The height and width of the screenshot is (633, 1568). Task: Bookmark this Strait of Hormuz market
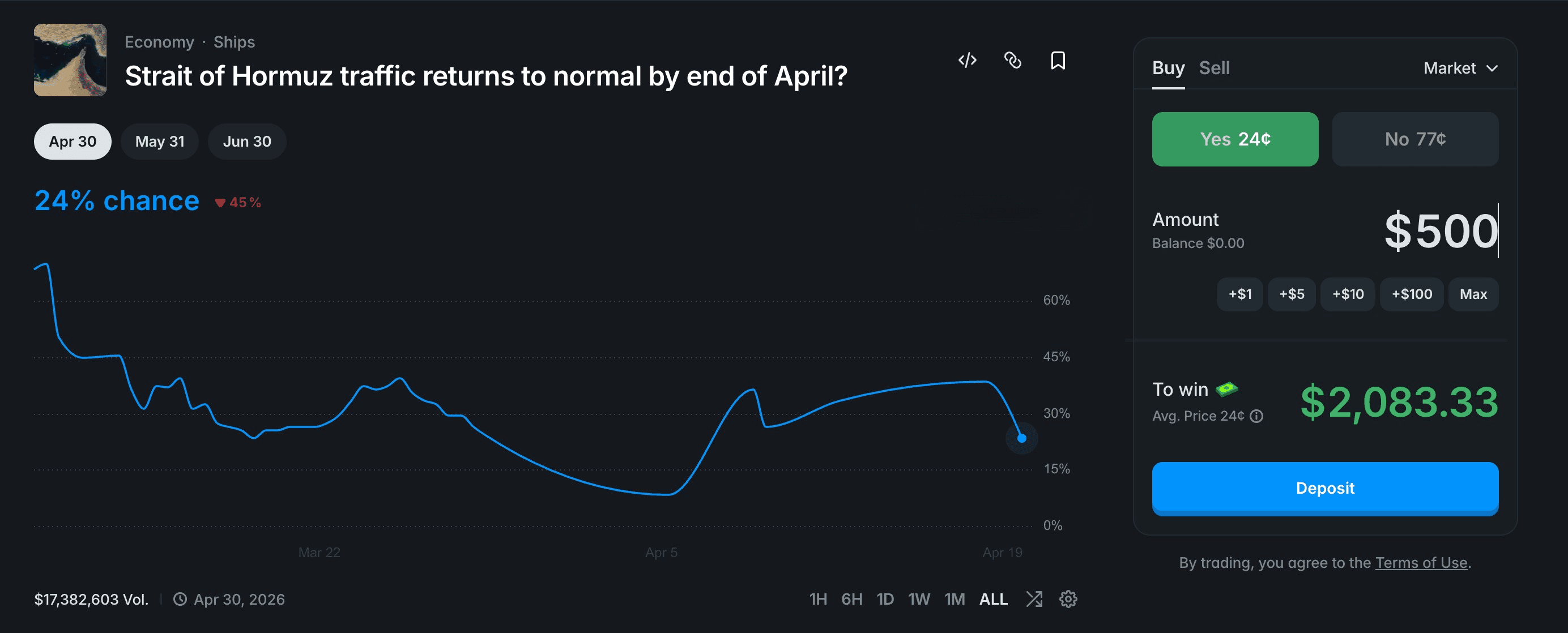[x=1058, y=60]
